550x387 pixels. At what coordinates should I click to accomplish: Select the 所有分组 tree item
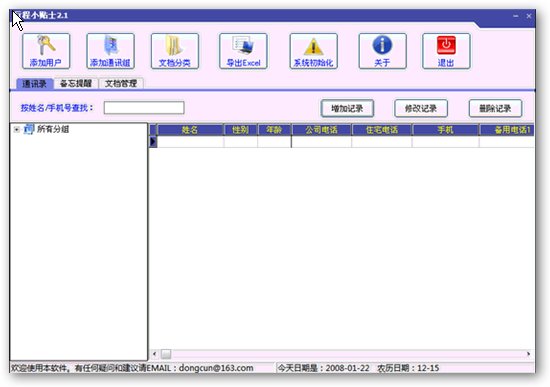(x=53, y=129)
